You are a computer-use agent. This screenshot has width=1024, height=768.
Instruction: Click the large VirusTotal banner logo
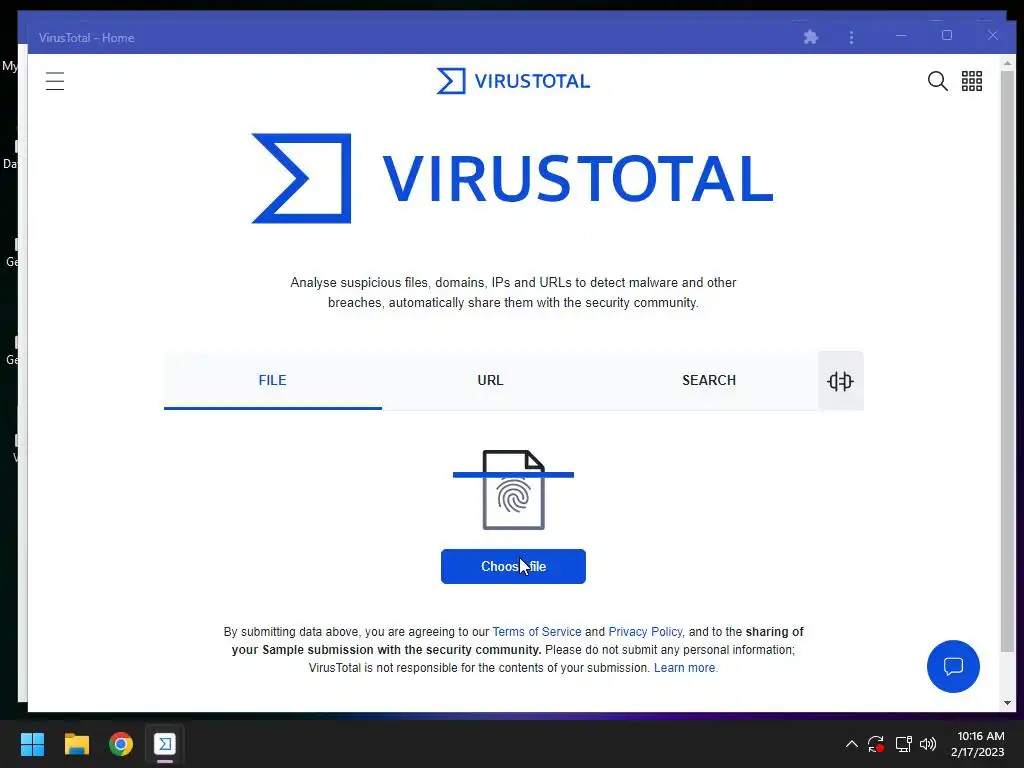[x=513, y=178]
